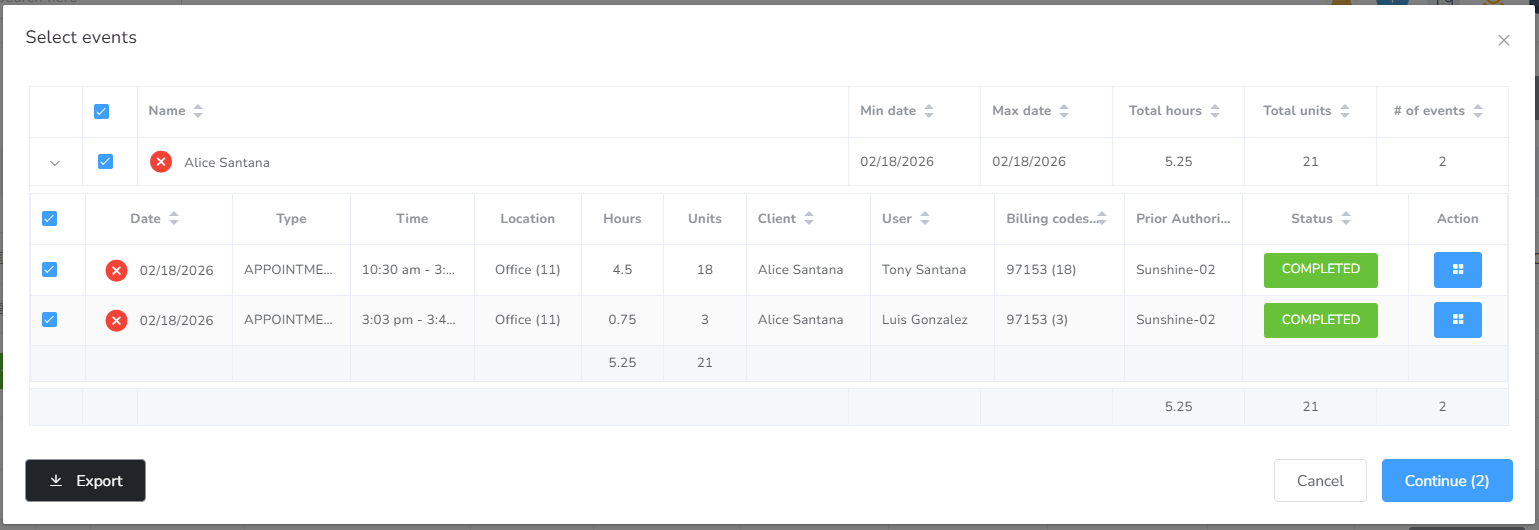Sort events by the Status column
Viewport: 1539px width, 530px height.
point(1346,219)
